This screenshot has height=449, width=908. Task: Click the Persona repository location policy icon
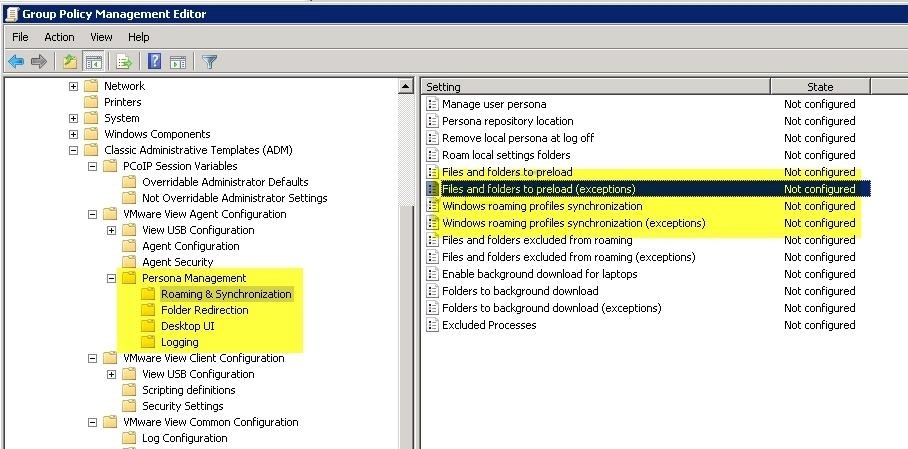click(x=432, y=121)
